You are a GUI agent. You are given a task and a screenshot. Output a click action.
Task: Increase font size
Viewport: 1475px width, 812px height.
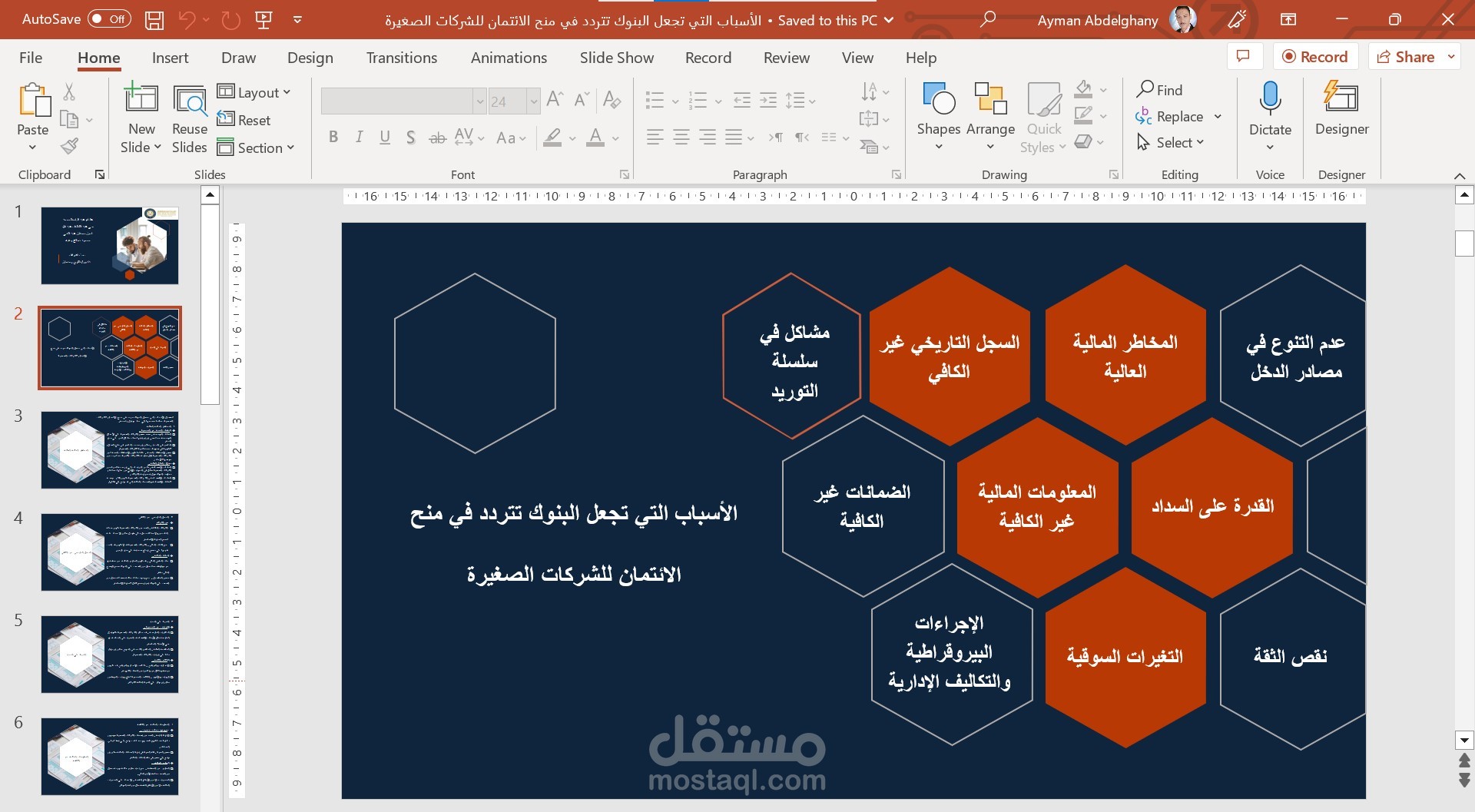tap(555, 99)
